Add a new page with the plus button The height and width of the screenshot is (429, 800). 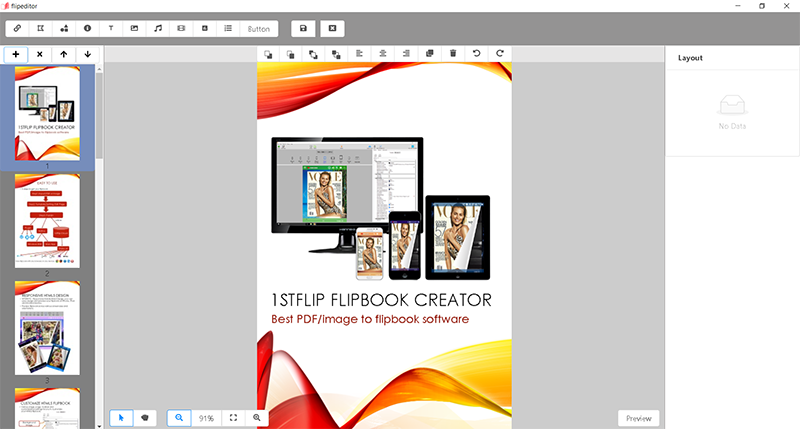[16, 54]
